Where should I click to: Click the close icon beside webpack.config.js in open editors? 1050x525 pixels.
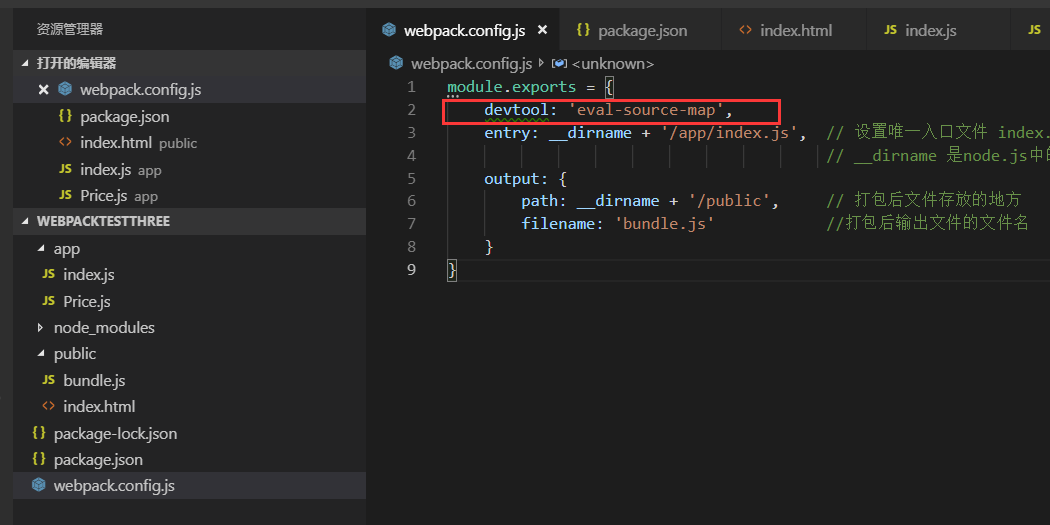click(43, 89)
